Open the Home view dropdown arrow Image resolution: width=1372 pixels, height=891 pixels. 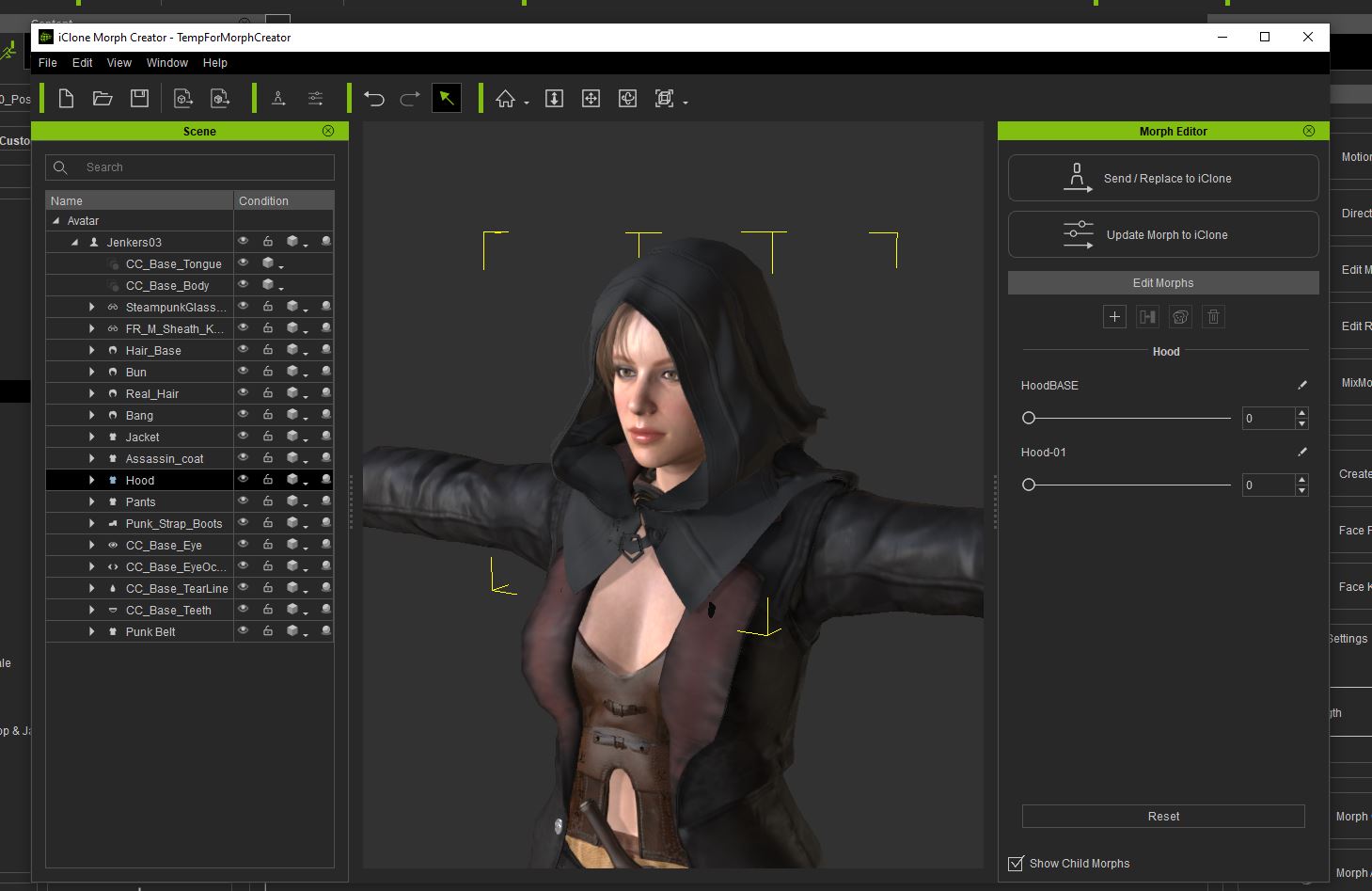point(527,103)
